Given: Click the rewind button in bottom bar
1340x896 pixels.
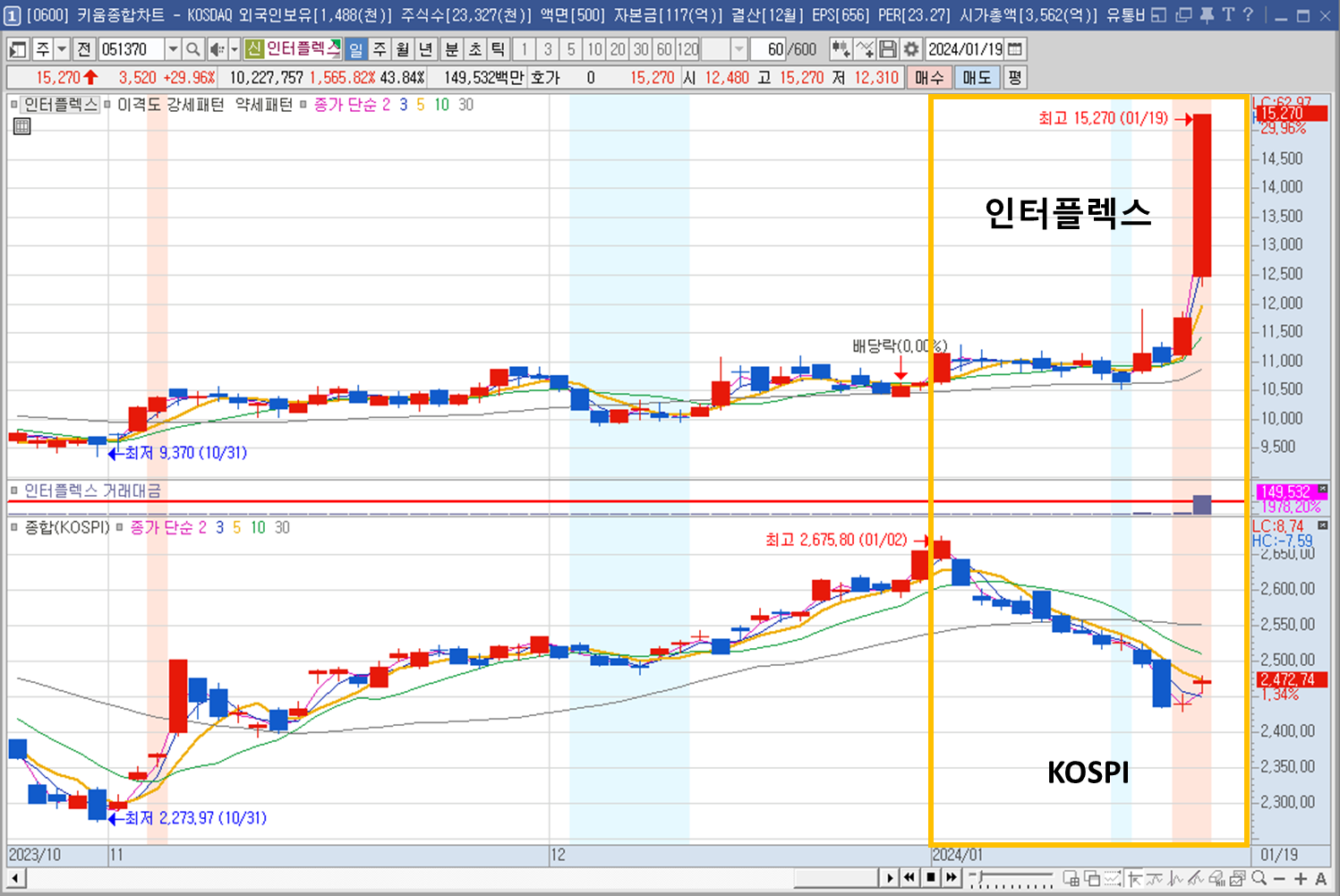Looking at the screenshot, I should [x=909, y=878].
